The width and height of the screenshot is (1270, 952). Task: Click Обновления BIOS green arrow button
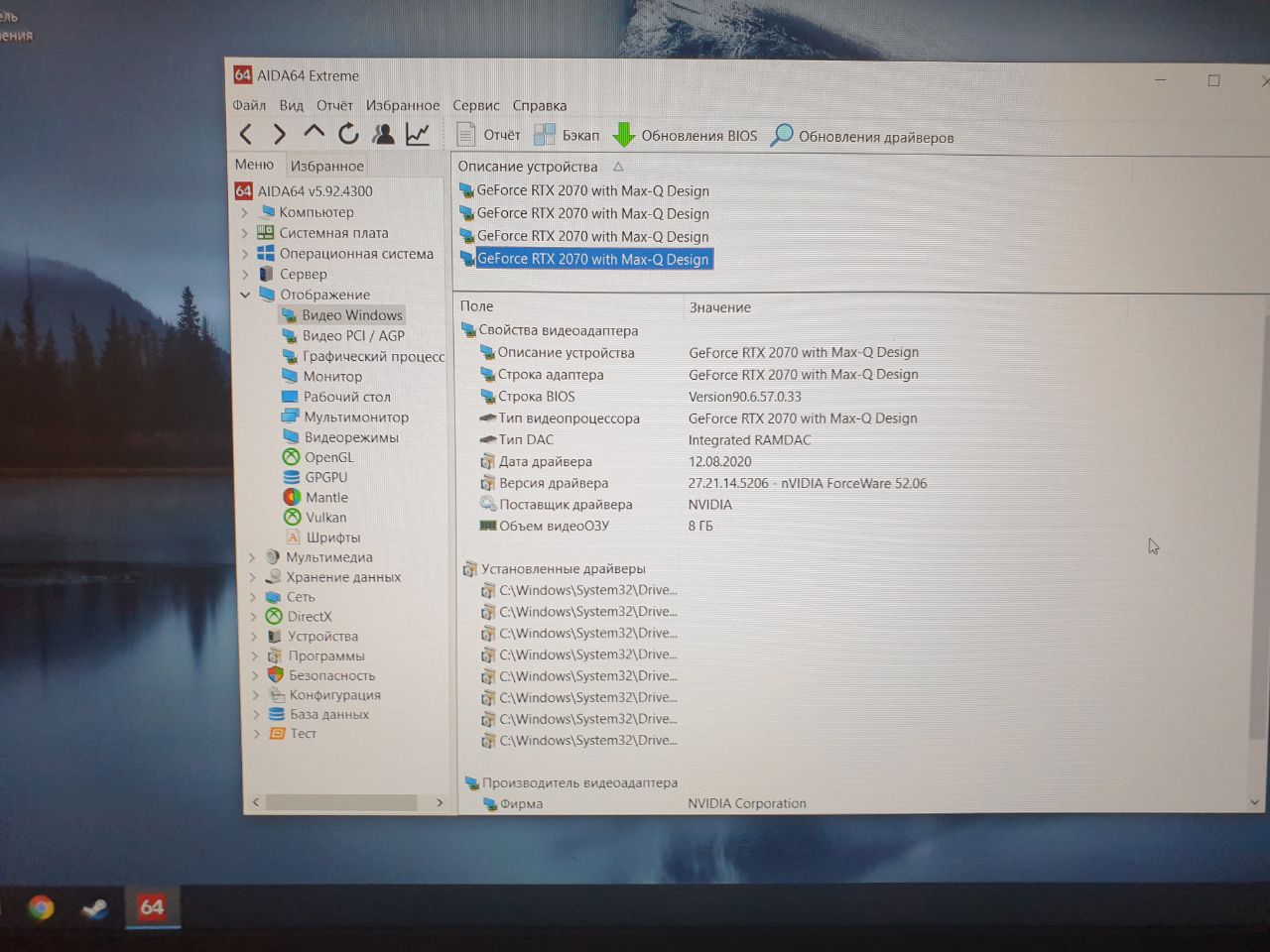point(685,135)
